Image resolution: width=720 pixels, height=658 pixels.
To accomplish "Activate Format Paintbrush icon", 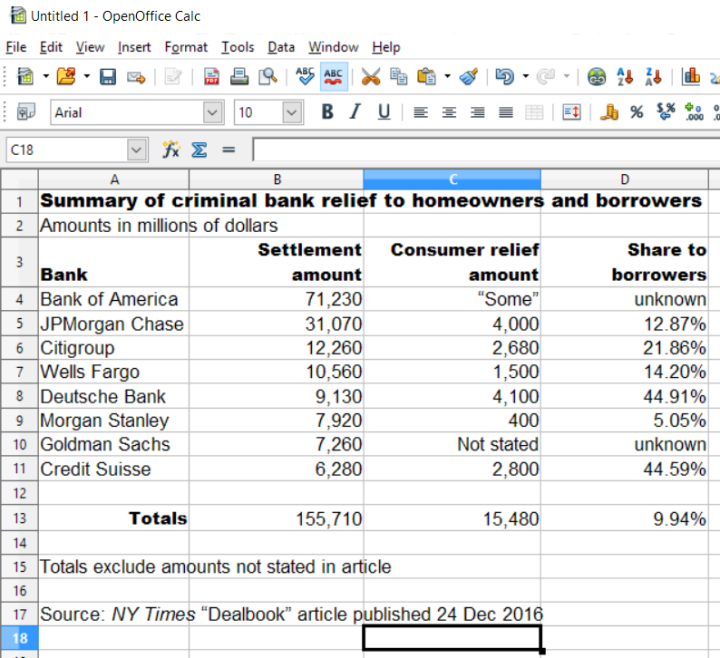I will coord(469,76).
